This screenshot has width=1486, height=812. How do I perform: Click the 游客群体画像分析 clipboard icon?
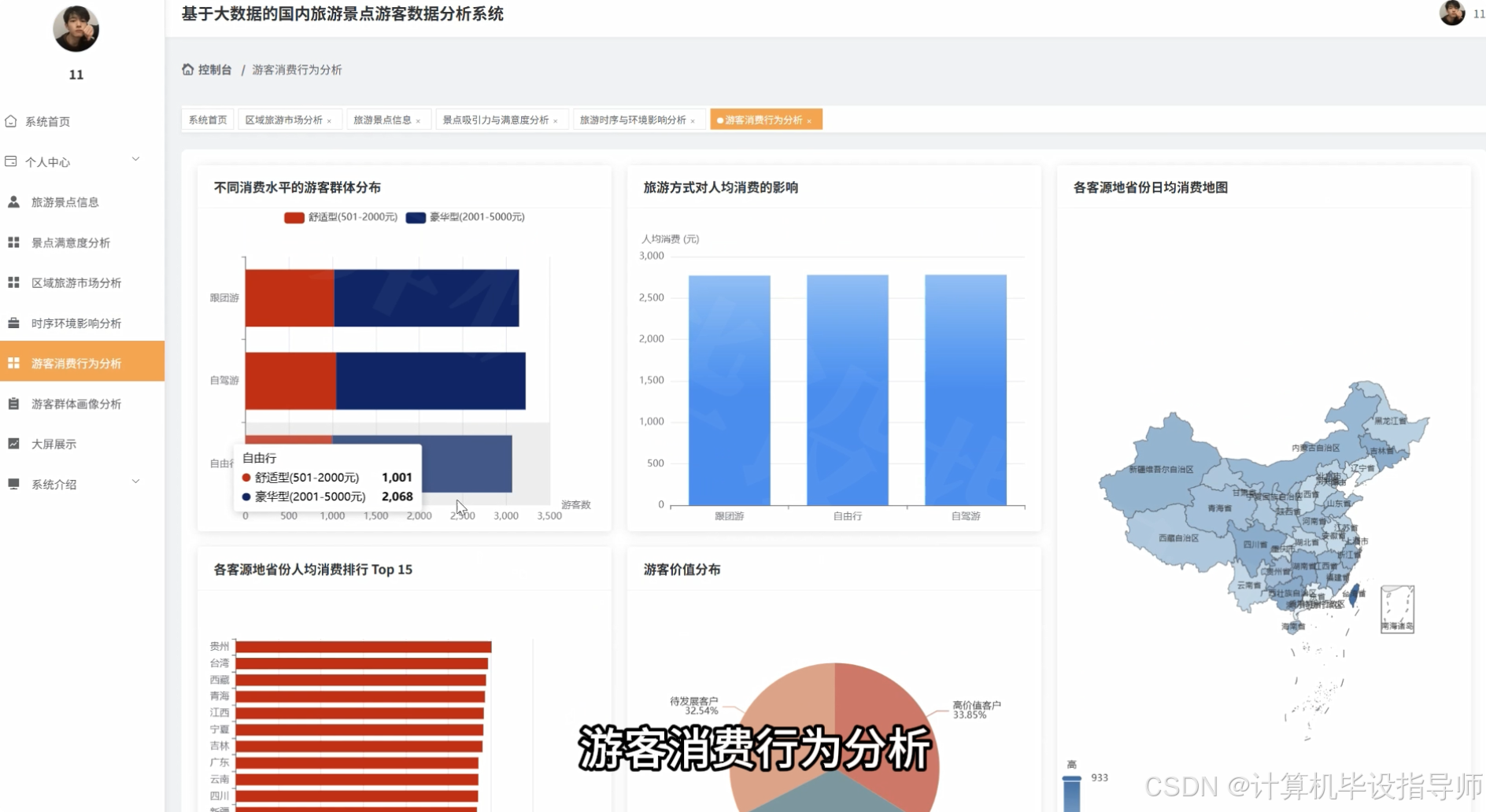(x=13, y=403)
